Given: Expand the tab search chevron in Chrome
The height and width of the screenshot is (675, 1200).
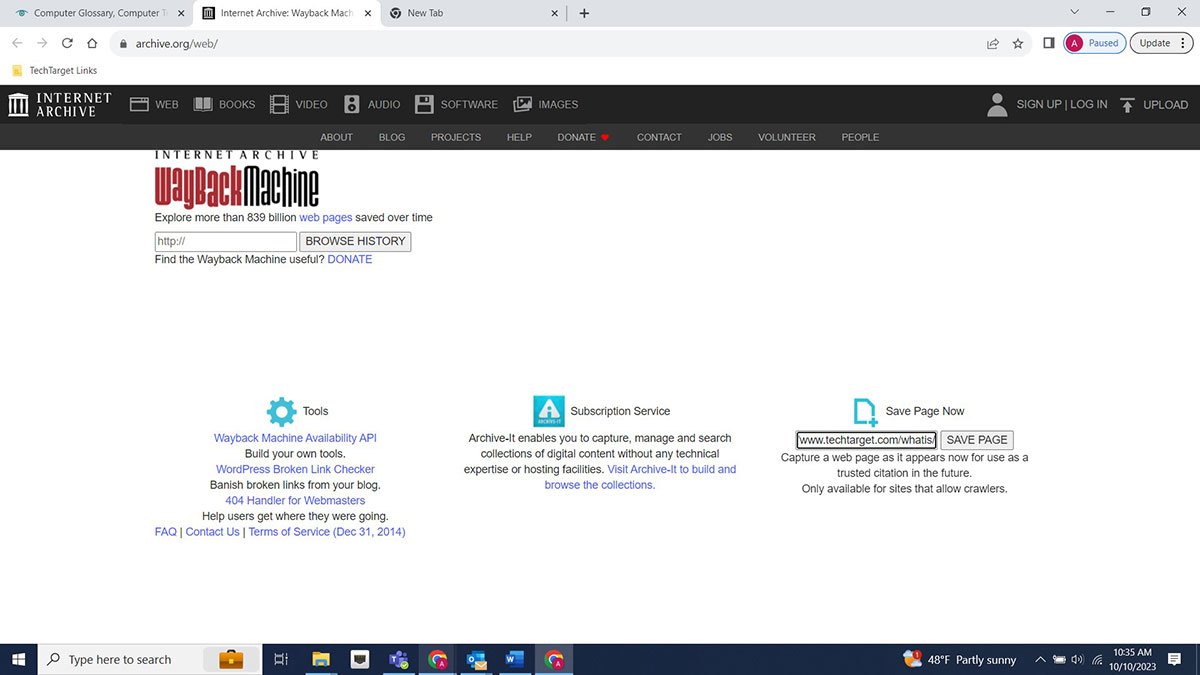Looking at the screenshot, I should pos(1074,13).
